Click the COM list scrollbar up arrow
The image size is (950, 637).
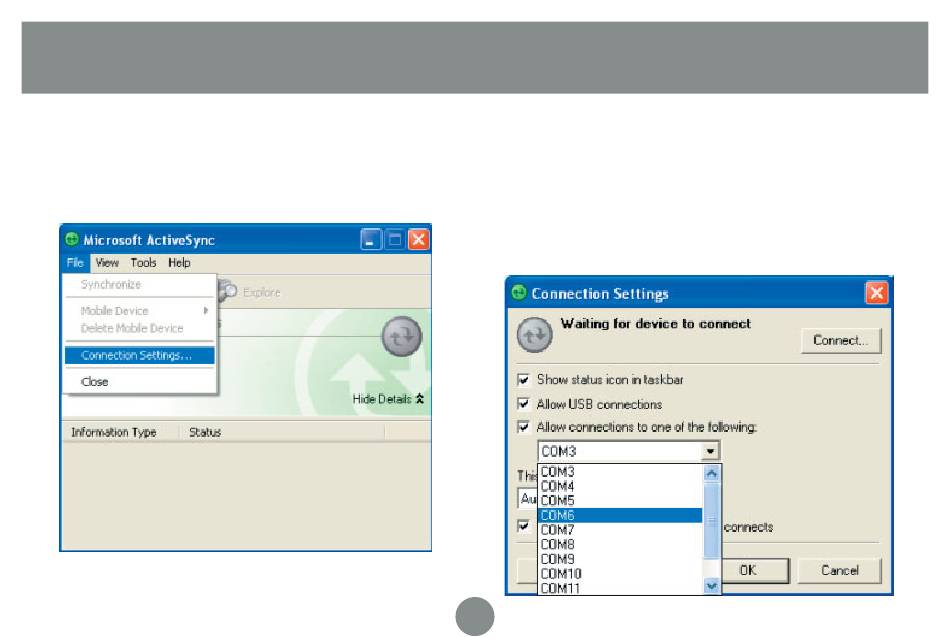pos(711,473)
